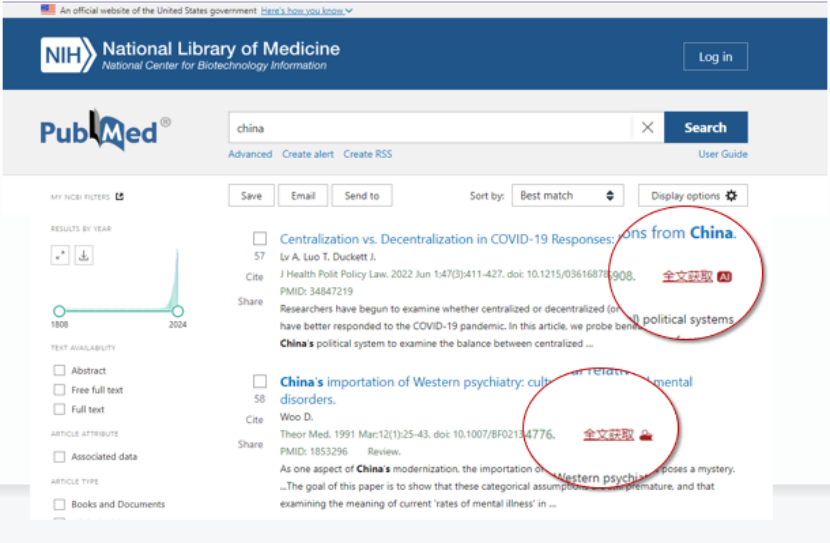
Task: Clear the search box with the X icon
Action: point(647,128)
